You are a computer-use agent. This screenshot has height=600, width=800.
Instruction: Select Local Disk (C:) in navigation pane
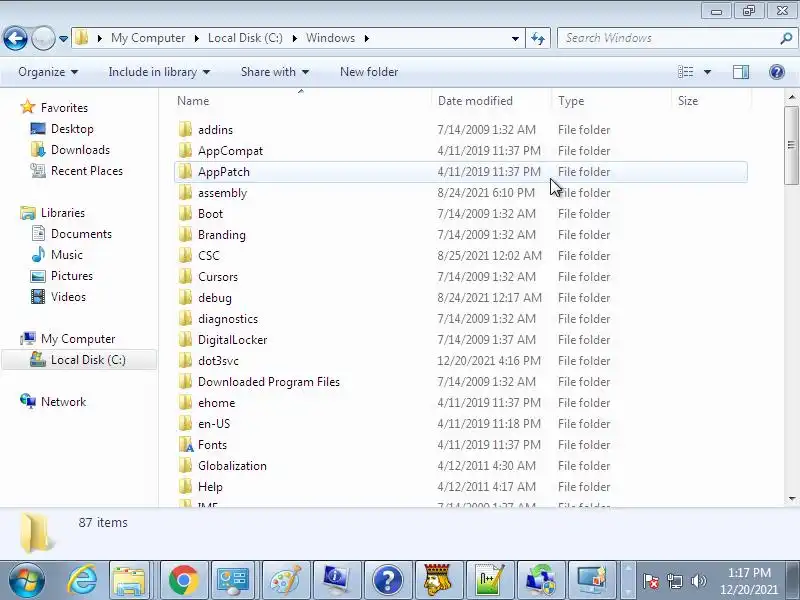(88, 360)
